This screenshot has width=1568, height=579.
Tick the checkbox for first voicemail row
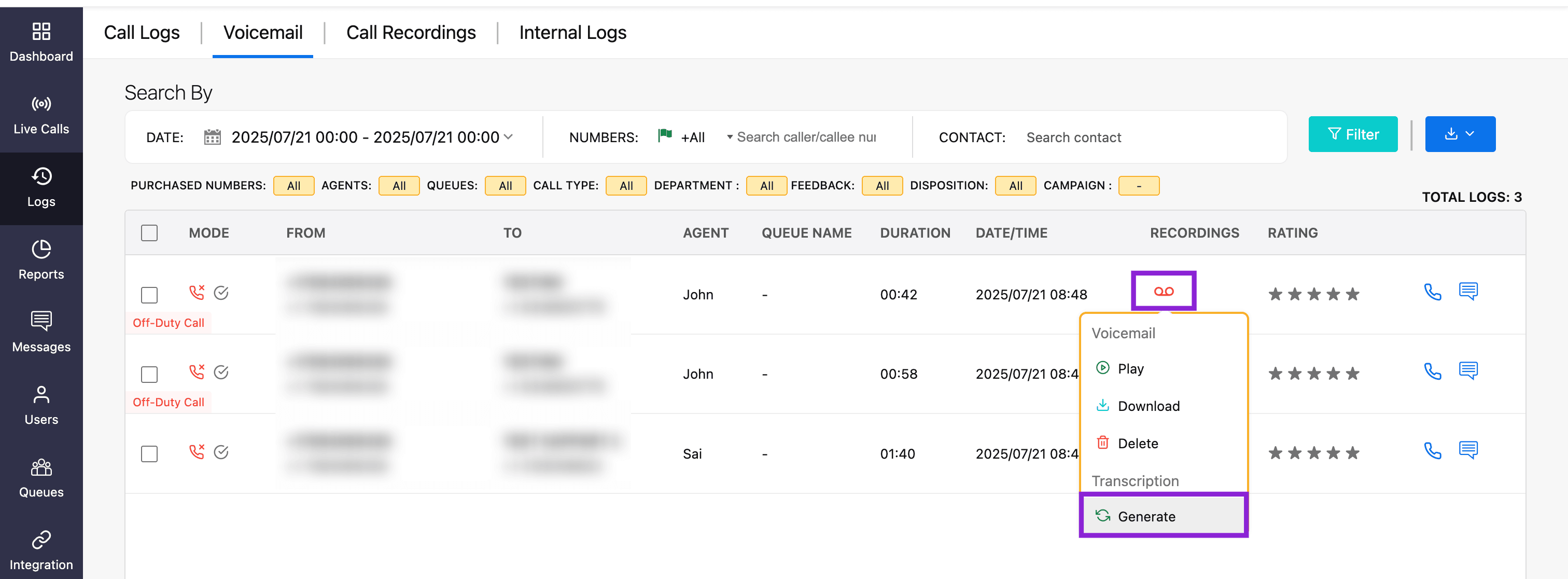149,295
